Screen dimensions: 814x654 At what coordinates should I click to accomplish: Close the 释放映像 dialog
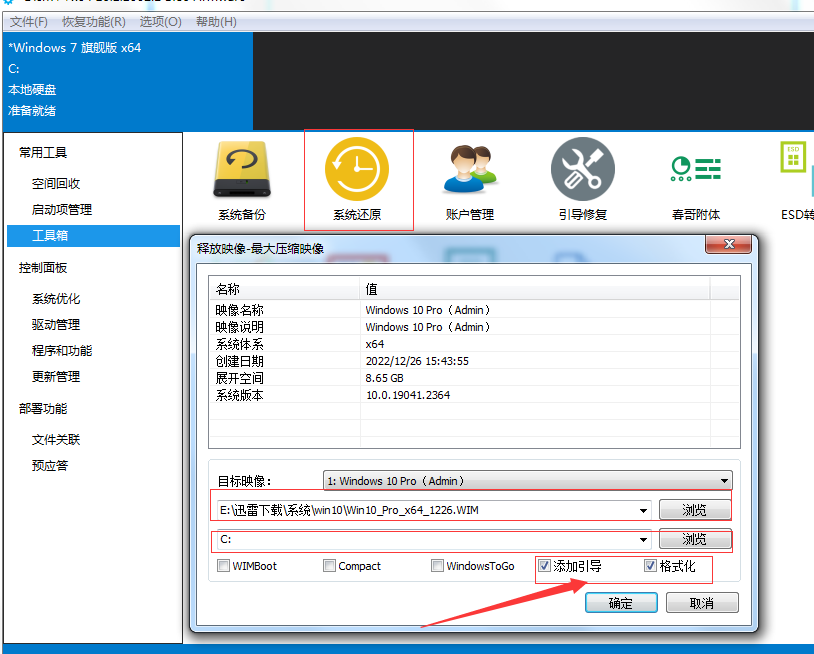728,244
